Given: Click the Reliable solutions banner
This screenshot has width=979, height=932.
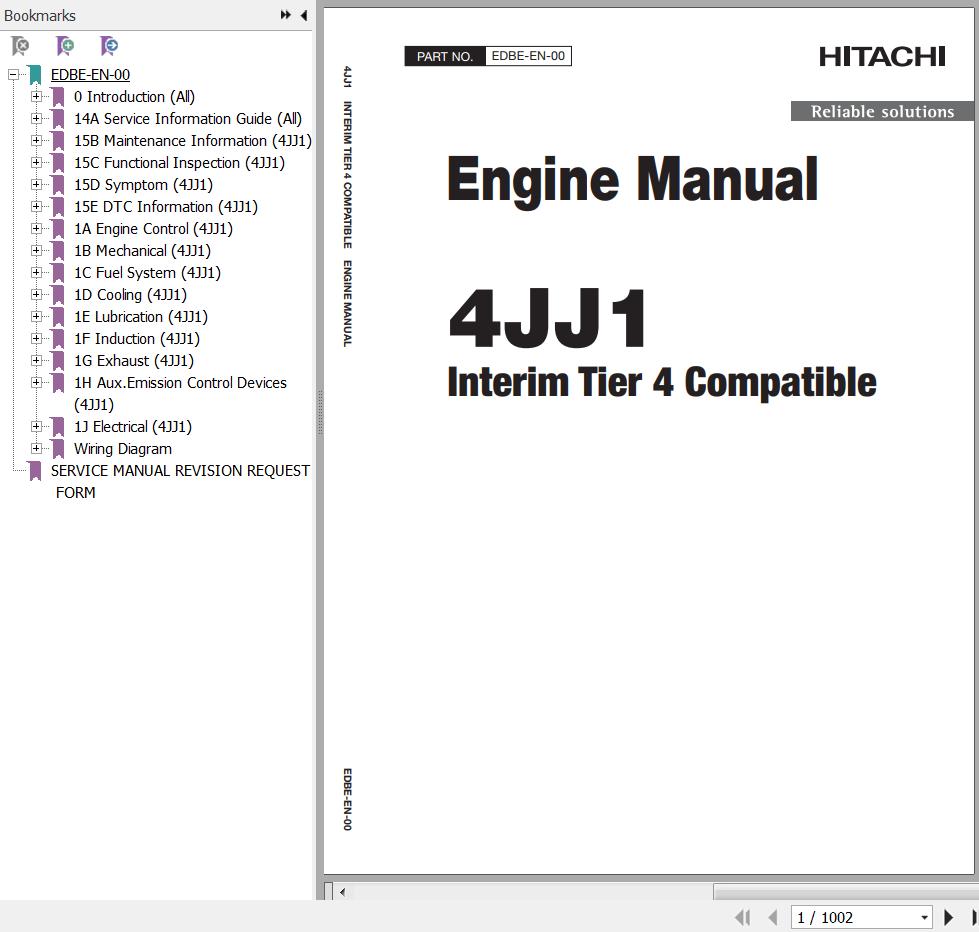Looking at the screenshot, I should [x=882, y=111].
